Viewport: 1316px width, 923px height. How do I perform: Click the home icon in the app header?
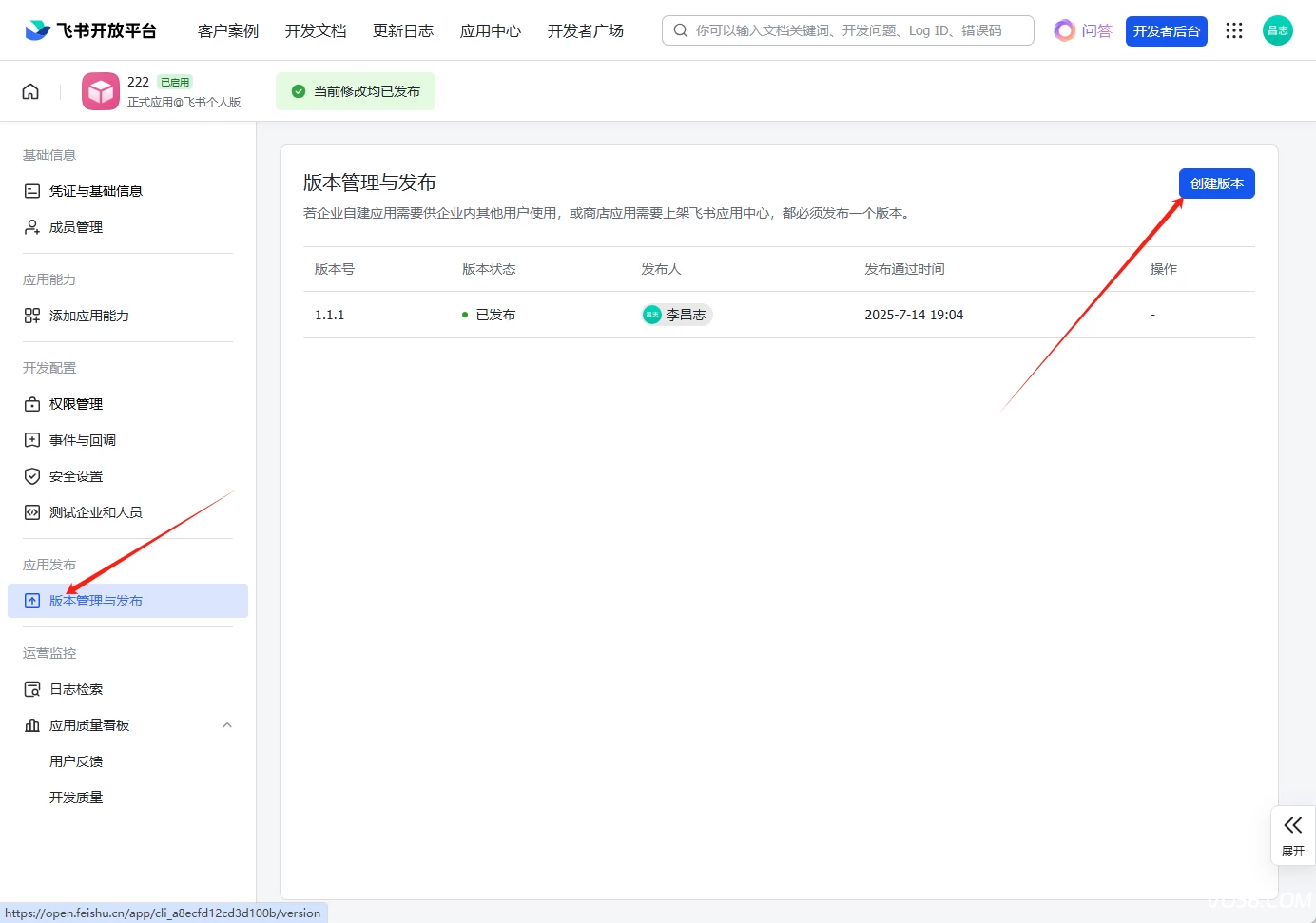tap(30, 91)
